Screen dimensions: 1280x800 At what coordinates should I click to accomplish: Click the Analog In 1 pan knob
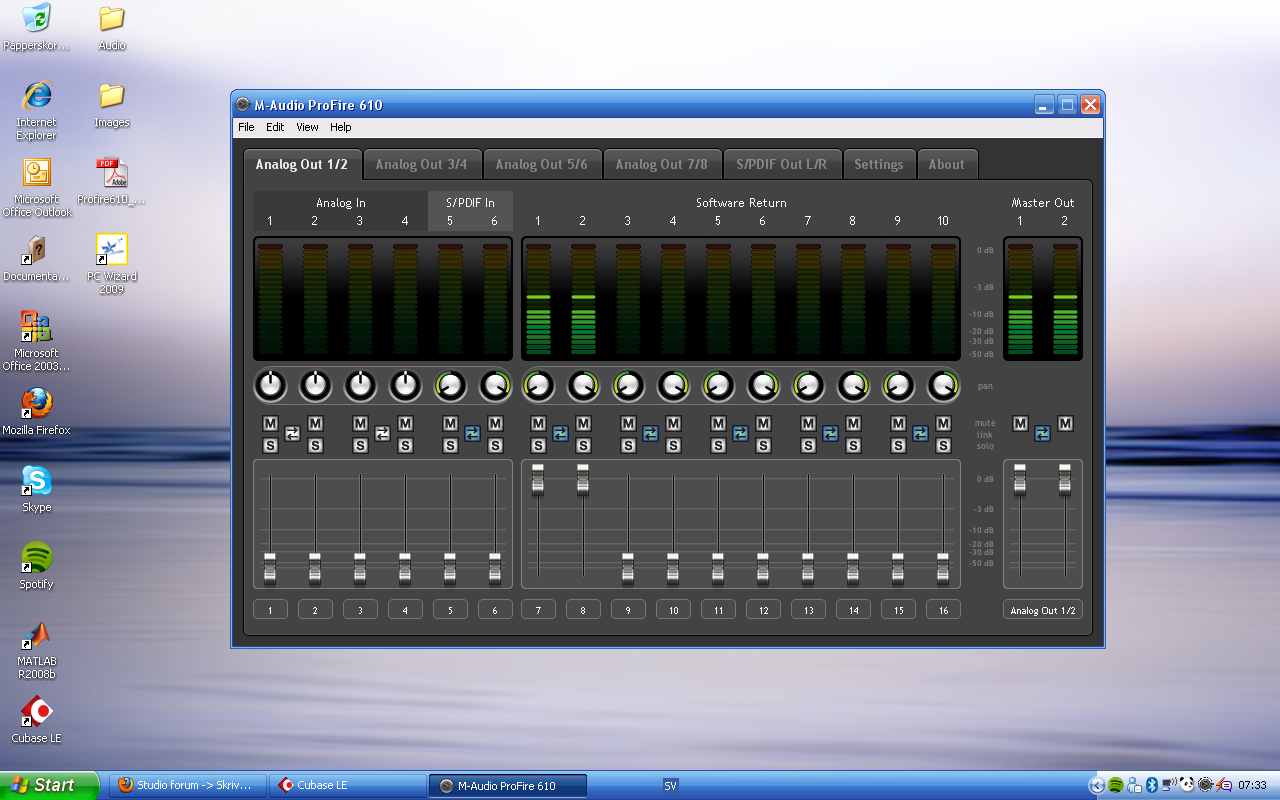tap(270, 385)
